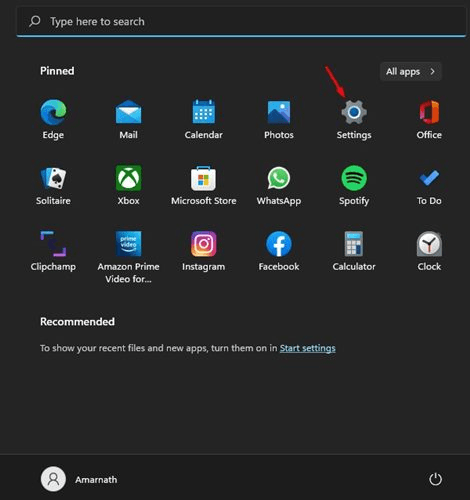The width and height of the screenshot is (470, 500).
Task: Open the Calculator app
Action: click(354, 251)
